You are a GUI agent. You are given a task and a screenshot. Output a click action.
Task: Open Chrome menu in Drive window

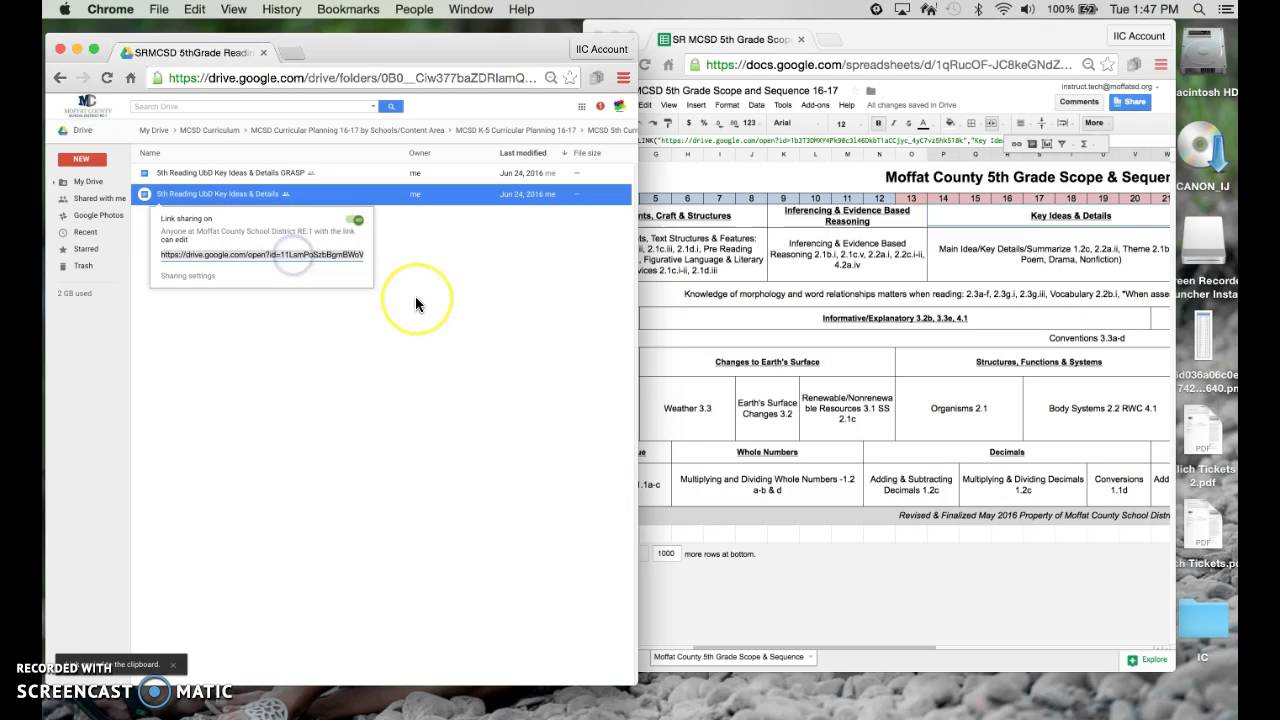[623, 77]
